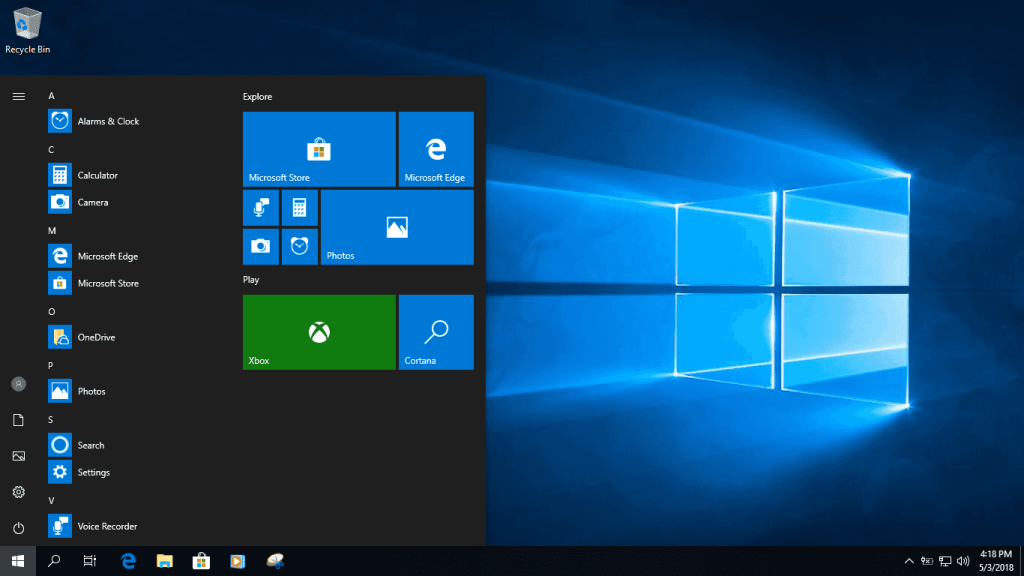1024x576 pixels.
Task: Click the letter S group header
Action: (51, 420)
